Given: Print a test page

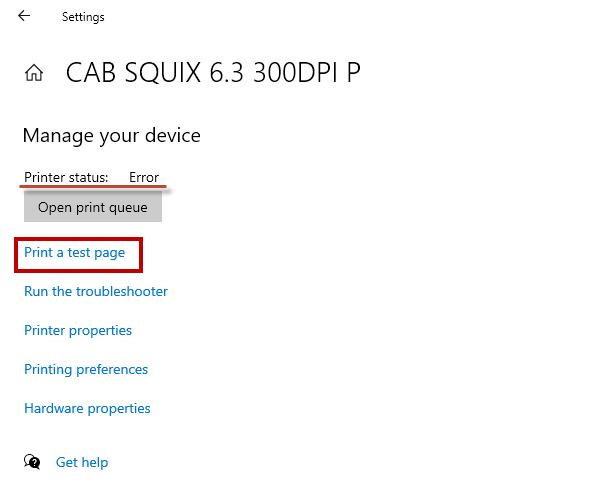Looking at the screenshot, I should (x=75, y=253).
